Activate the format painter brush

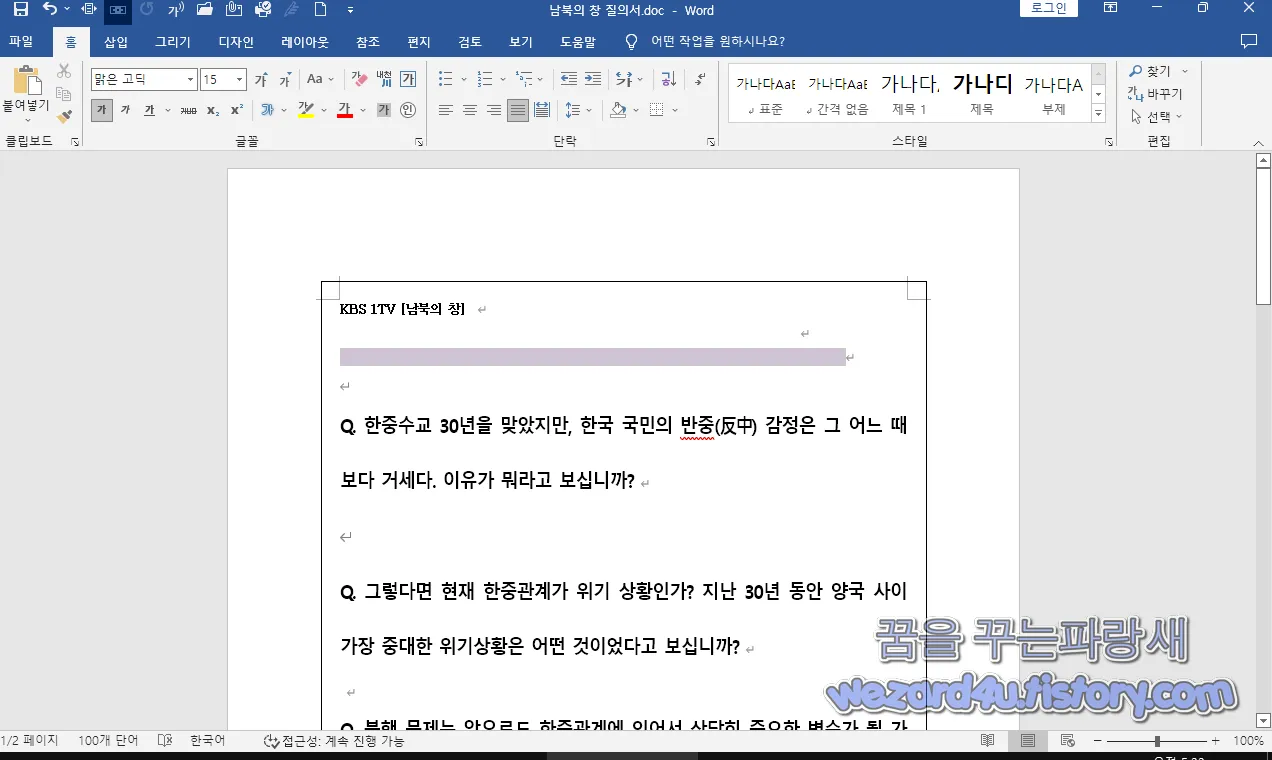tap(64, 117)
